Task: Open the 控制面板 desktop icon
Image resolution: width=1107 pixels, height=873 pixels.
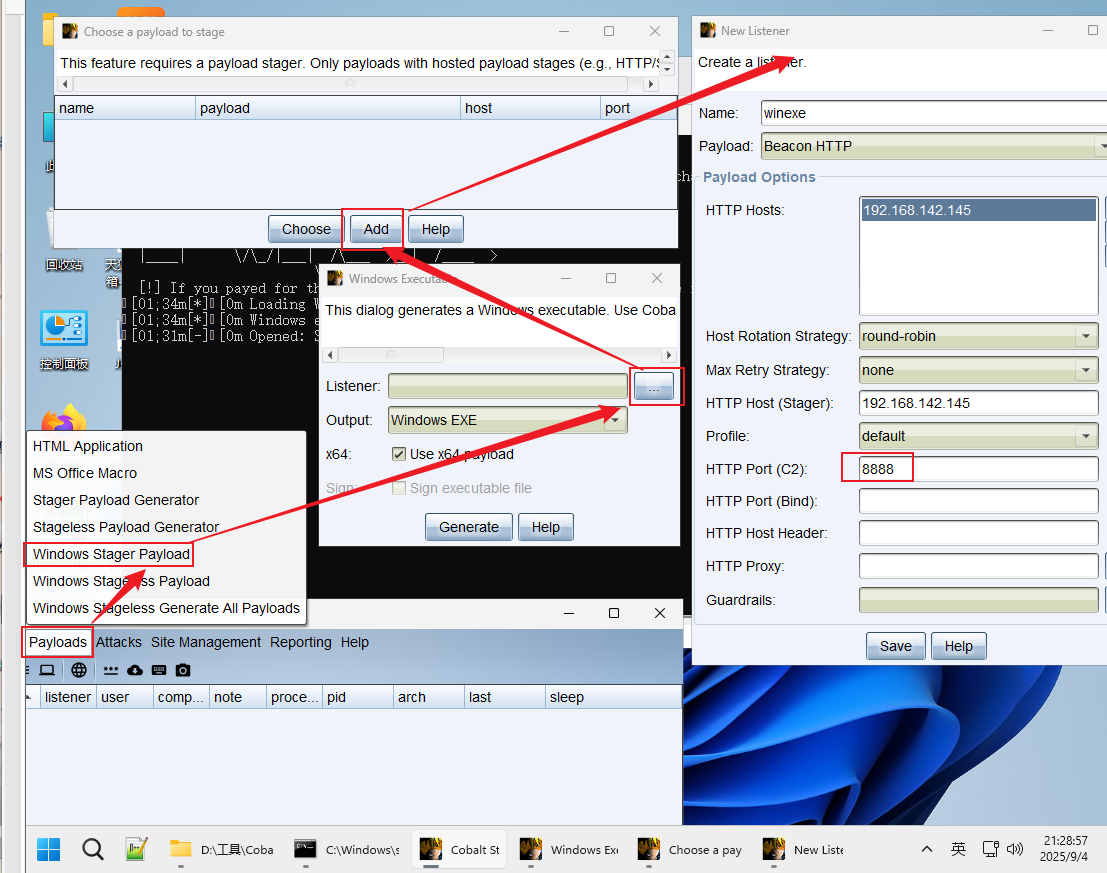Action: [x=64, y=339]
